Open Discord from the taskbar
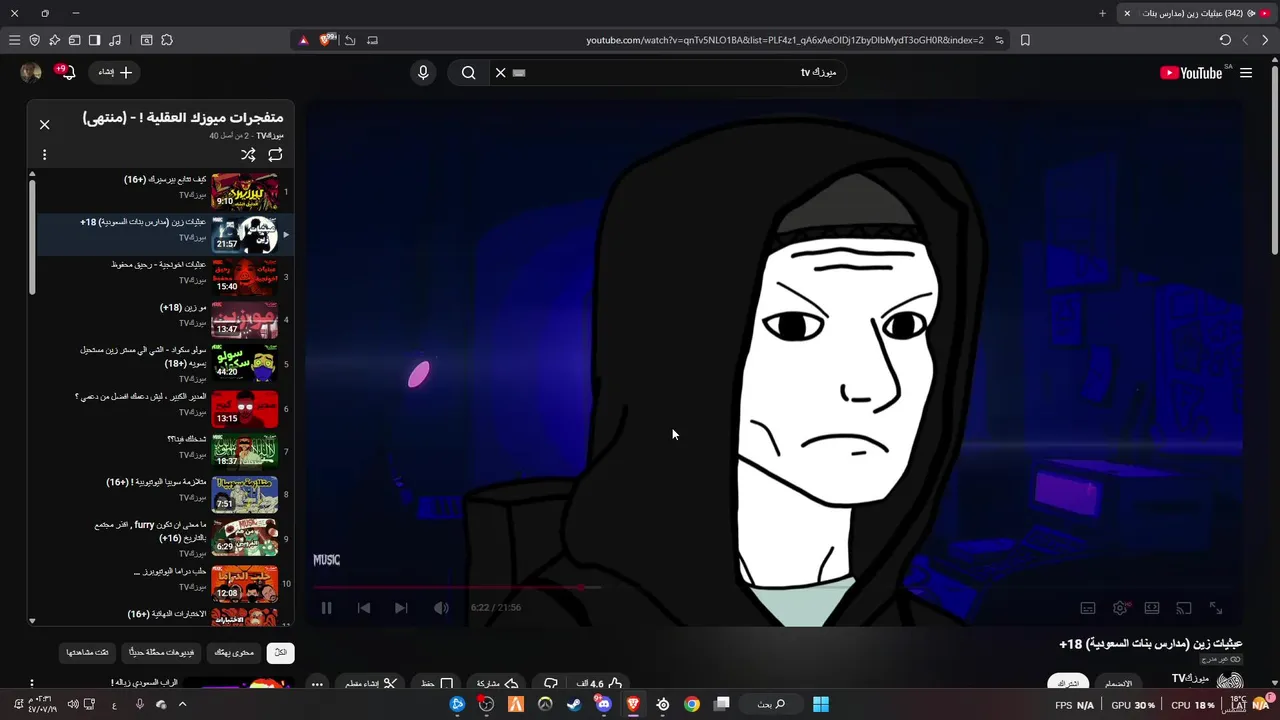The height and width of the screenshot is (720, 1280). tap(603, 704)
